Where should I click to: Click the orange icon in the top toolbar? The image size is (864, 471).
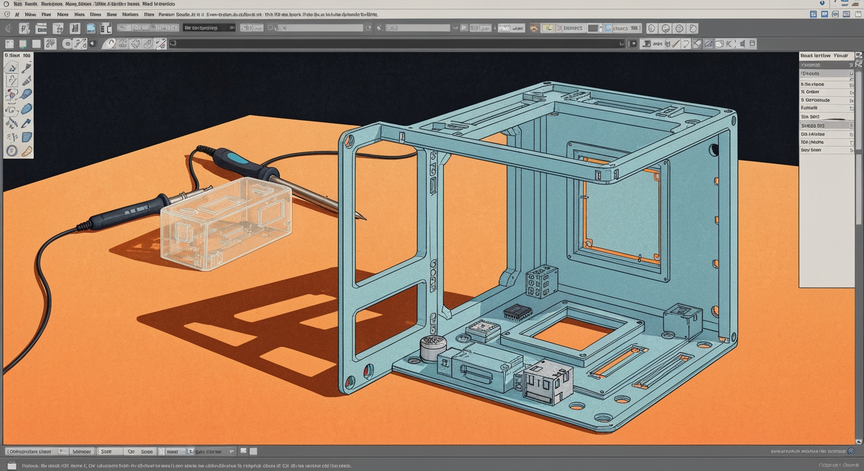[x=533, y=28]
